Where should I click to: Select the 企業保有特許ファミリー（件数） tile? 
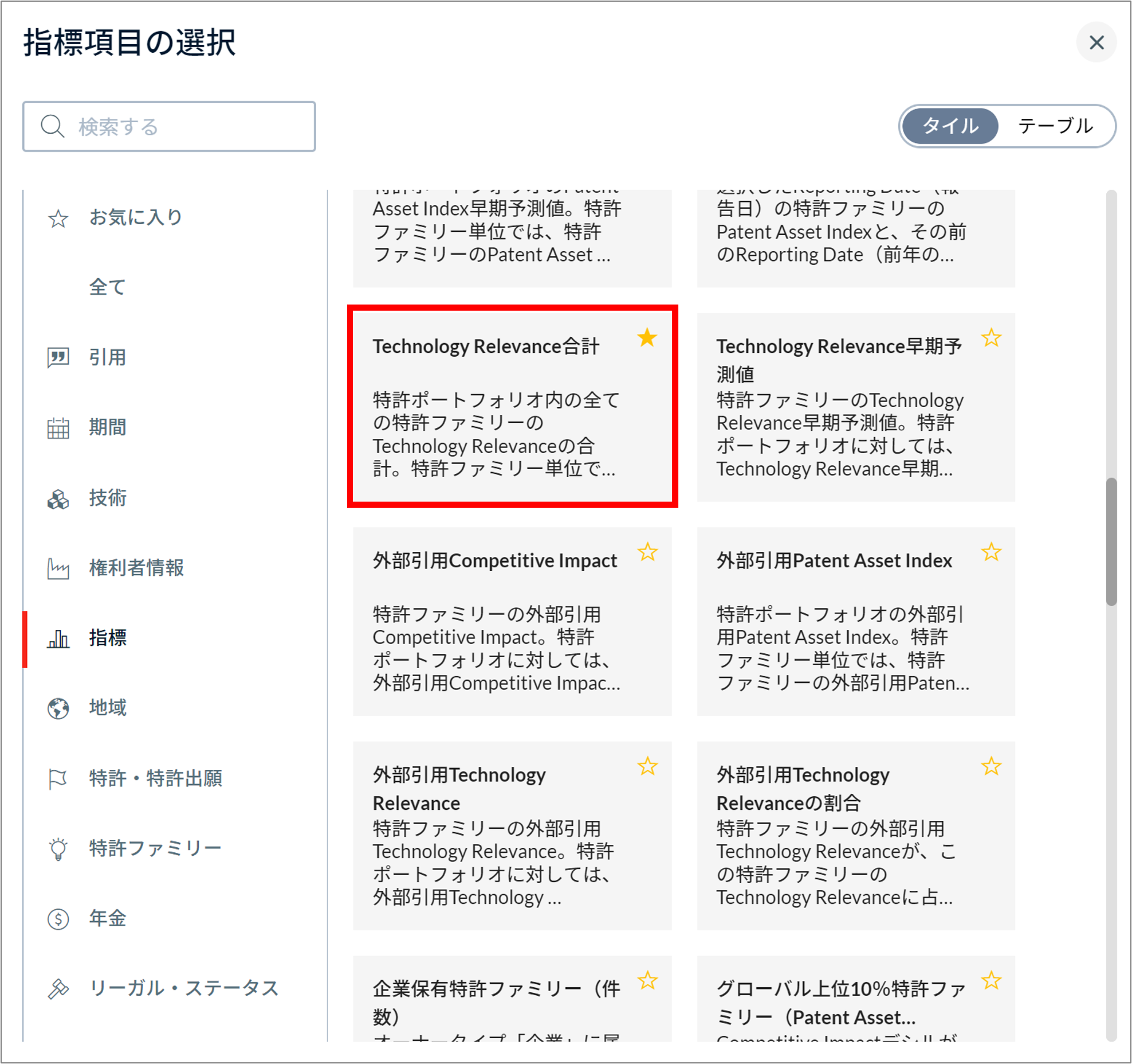512,999
